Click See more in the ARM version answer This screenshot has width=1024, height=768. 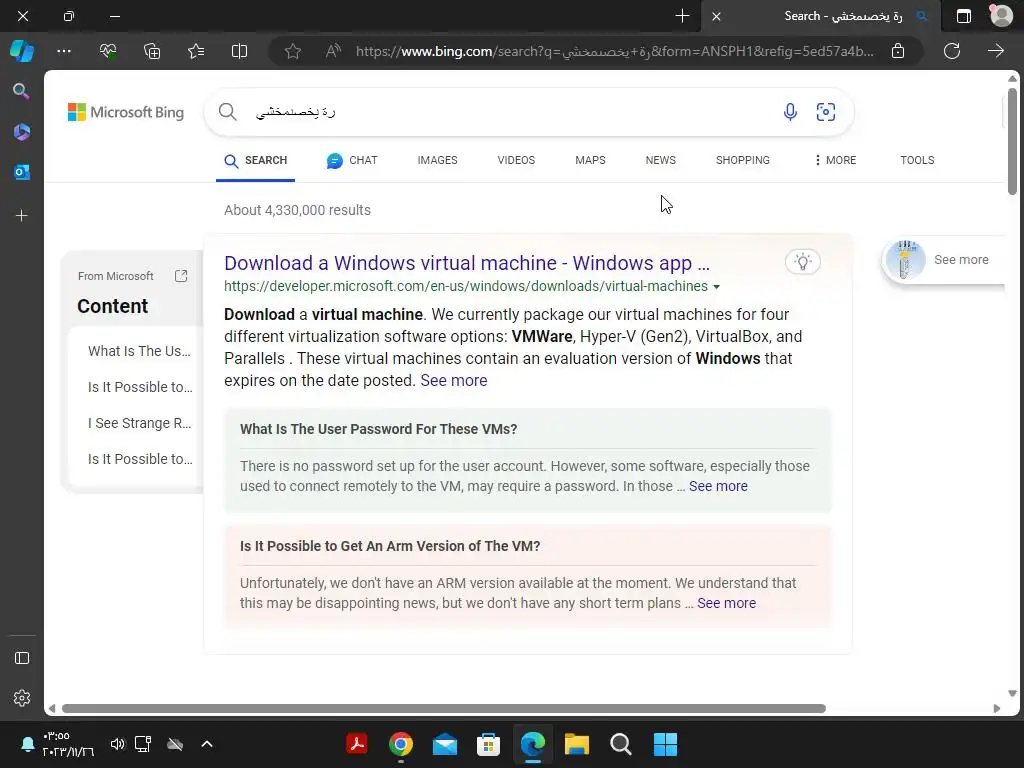pos(726,603)
